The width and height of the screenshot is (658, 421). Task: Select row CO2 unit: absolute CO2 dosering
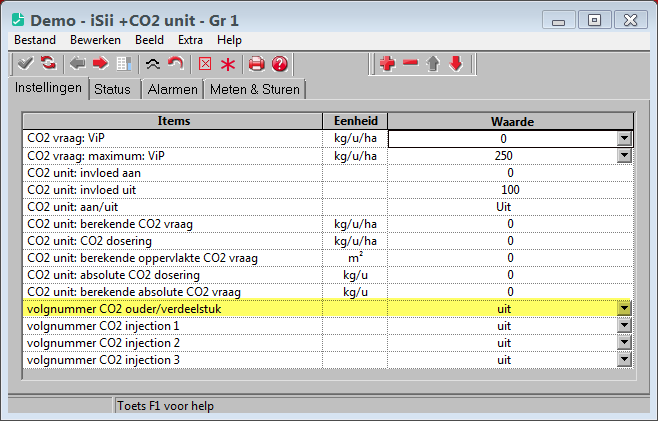pyautogui.click(x=328, y=275)
